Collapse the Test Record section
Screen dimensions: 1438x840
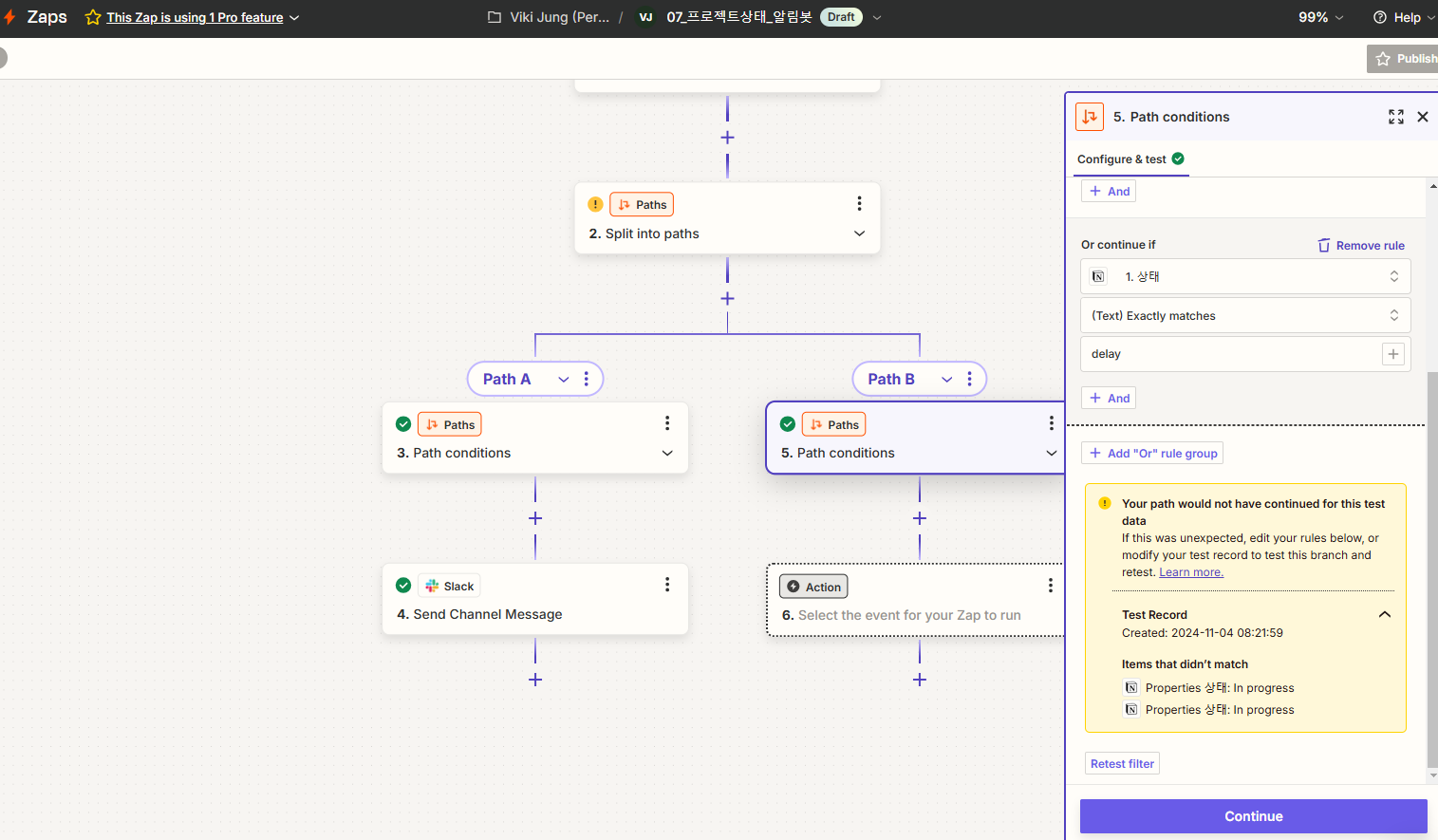(1385, 614)
